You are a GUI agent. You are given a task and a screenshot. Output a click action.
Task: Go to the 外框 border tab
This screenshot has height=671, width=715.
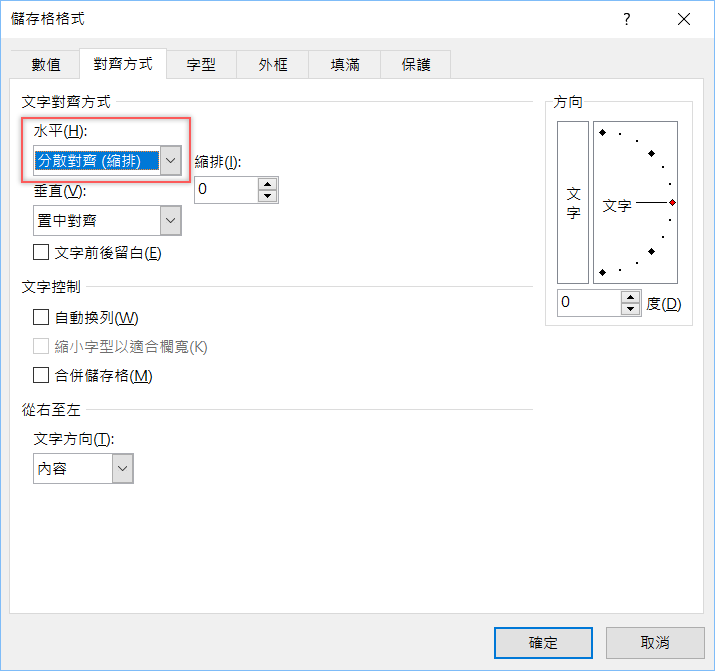click(273, 65)
